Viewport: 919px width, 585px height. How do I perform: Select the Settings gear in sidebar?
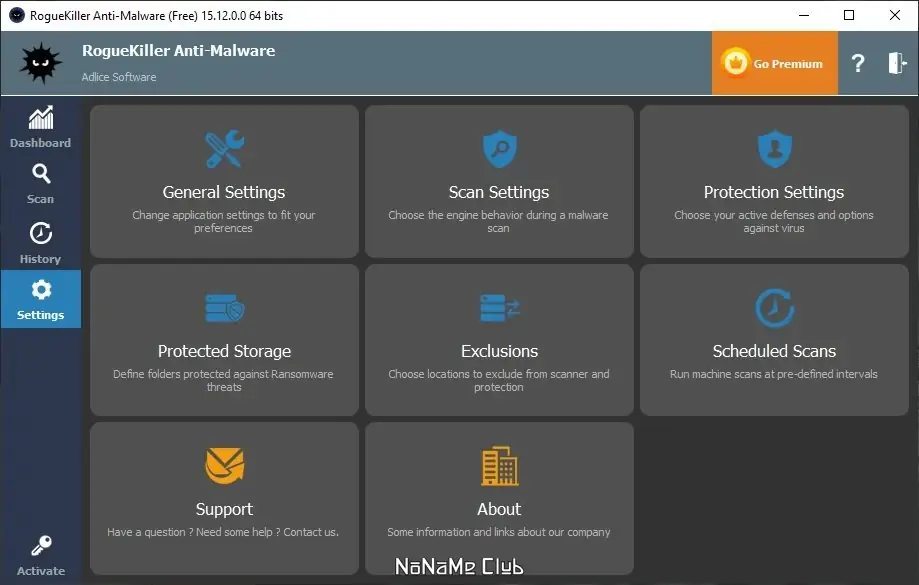click(x=41, y=290)
